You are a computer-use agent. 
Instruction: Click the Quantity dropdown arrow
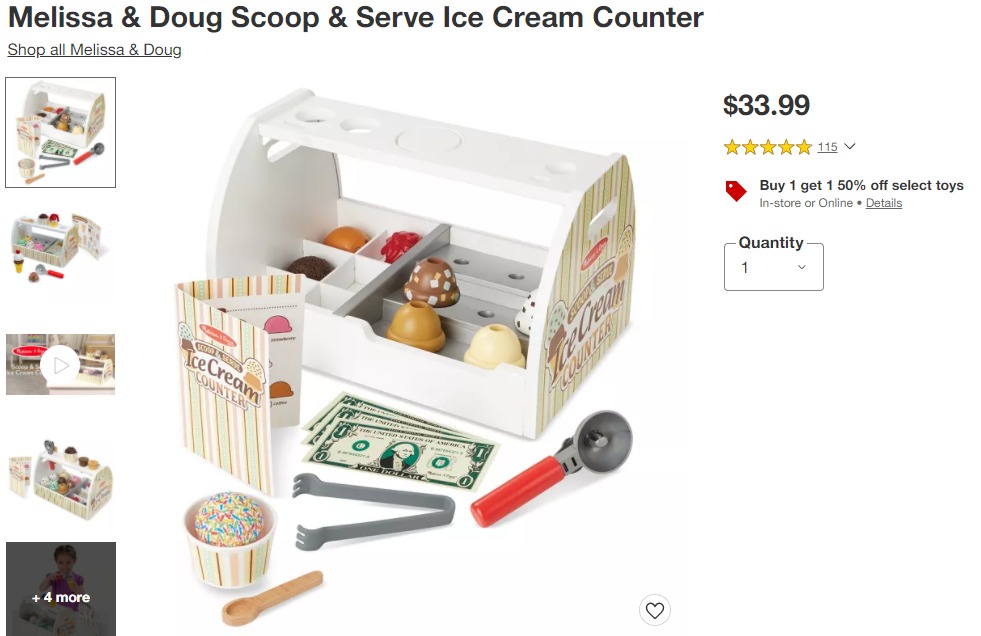pyautogui.click(x=801, y=267)
